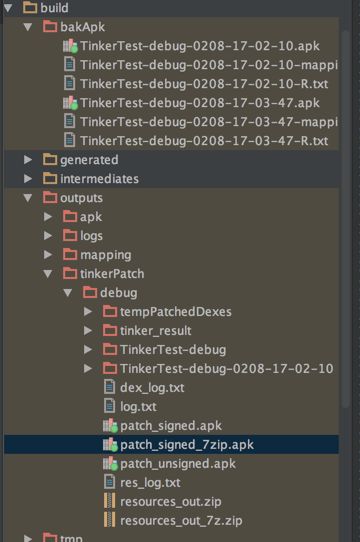Expand the mapping folder arrow
This screenshot has width=360, height=542.
(x=48, y=255)
